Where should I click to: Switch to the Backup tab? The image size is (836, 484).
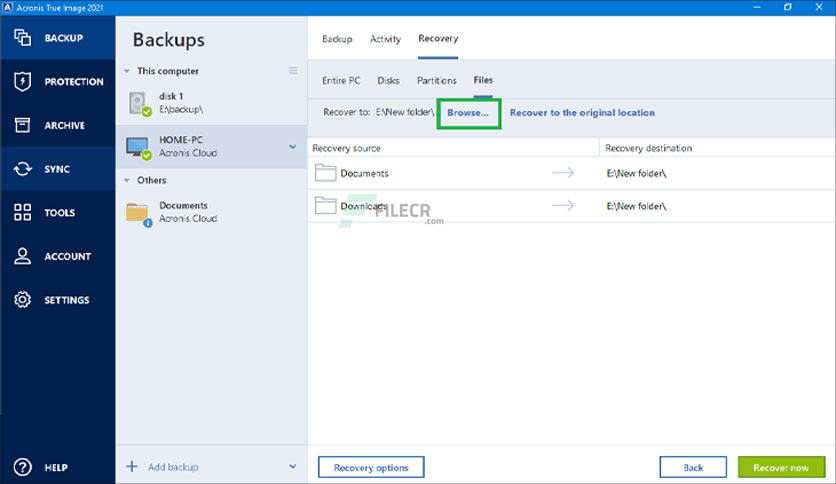337,38
